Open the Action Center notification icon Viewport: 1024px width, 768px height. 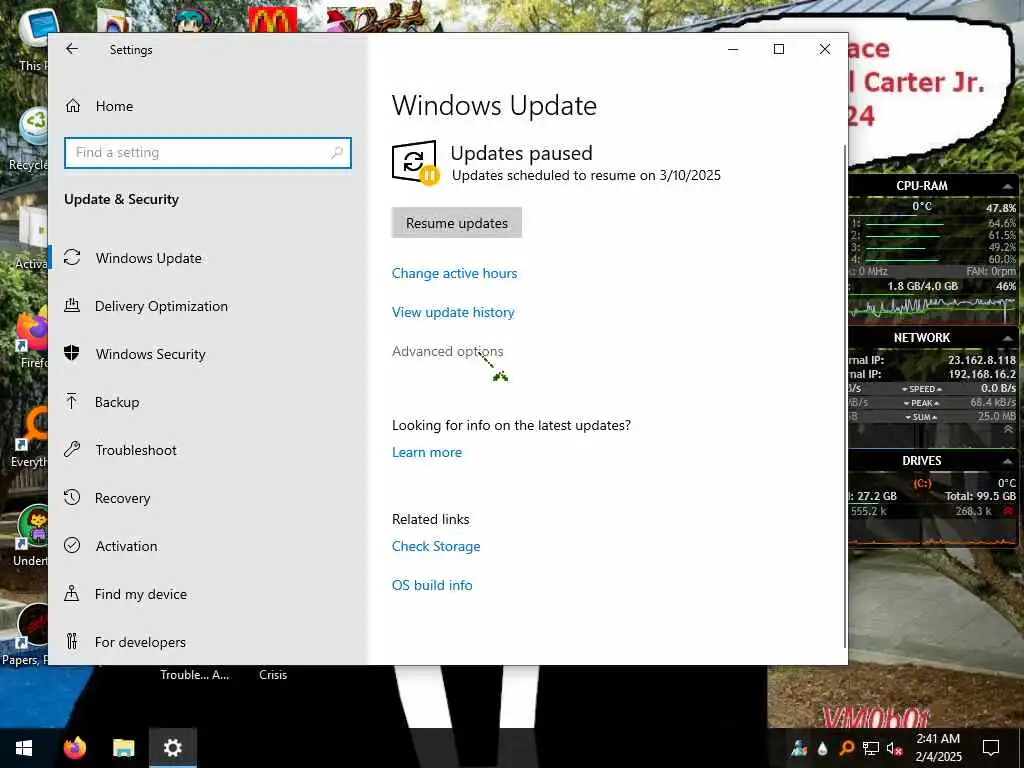click(991, 748)
